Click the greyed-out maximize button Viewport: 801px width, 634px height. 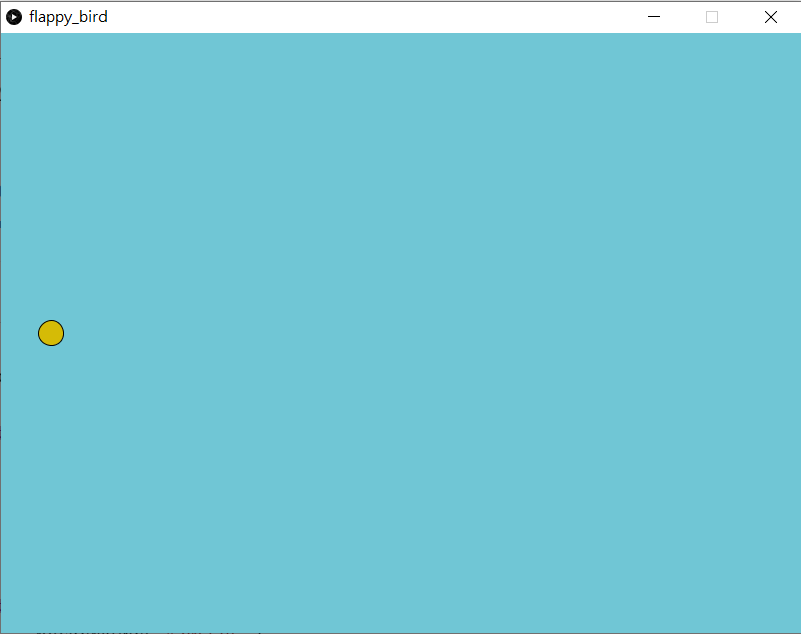[x=712, y=17]
